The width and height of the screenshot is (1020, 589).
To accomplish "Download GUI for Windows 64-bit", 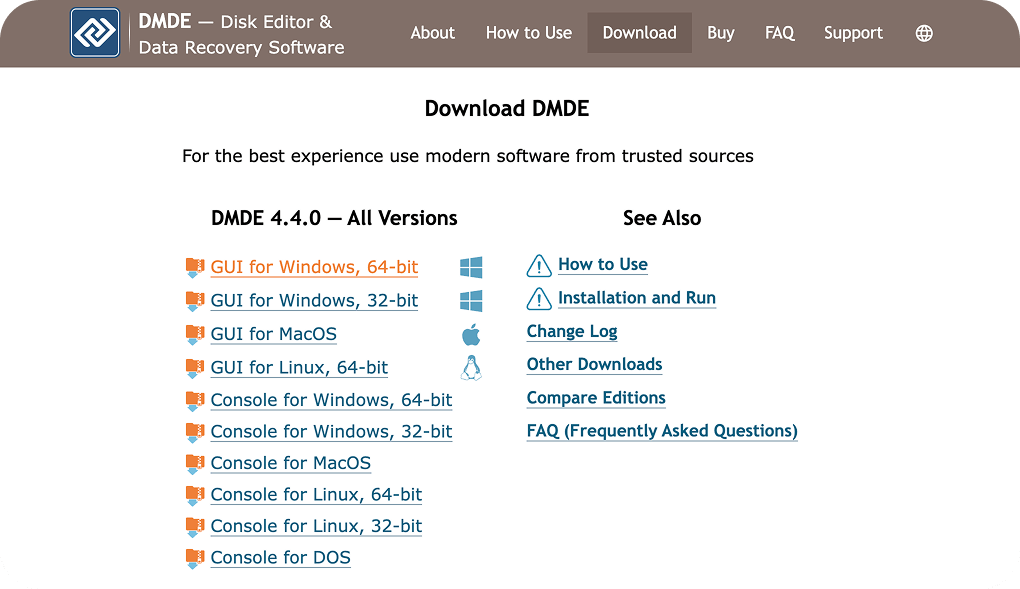I will point(314,267).
